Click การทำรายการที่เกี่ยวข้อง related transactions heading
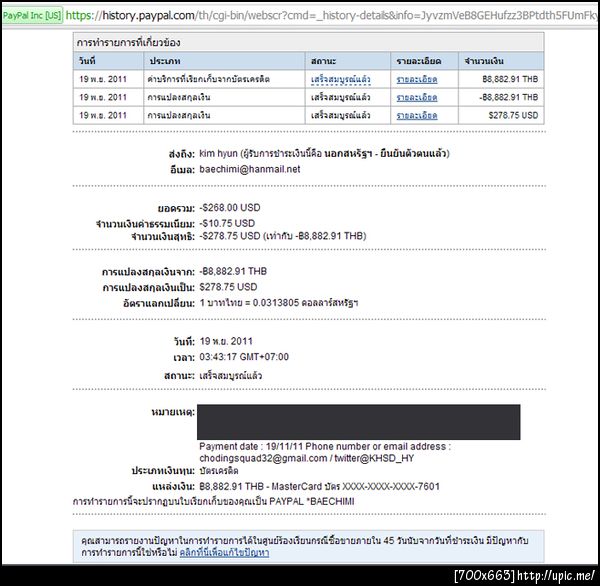600x586 pixels. (x=128, y=42)
